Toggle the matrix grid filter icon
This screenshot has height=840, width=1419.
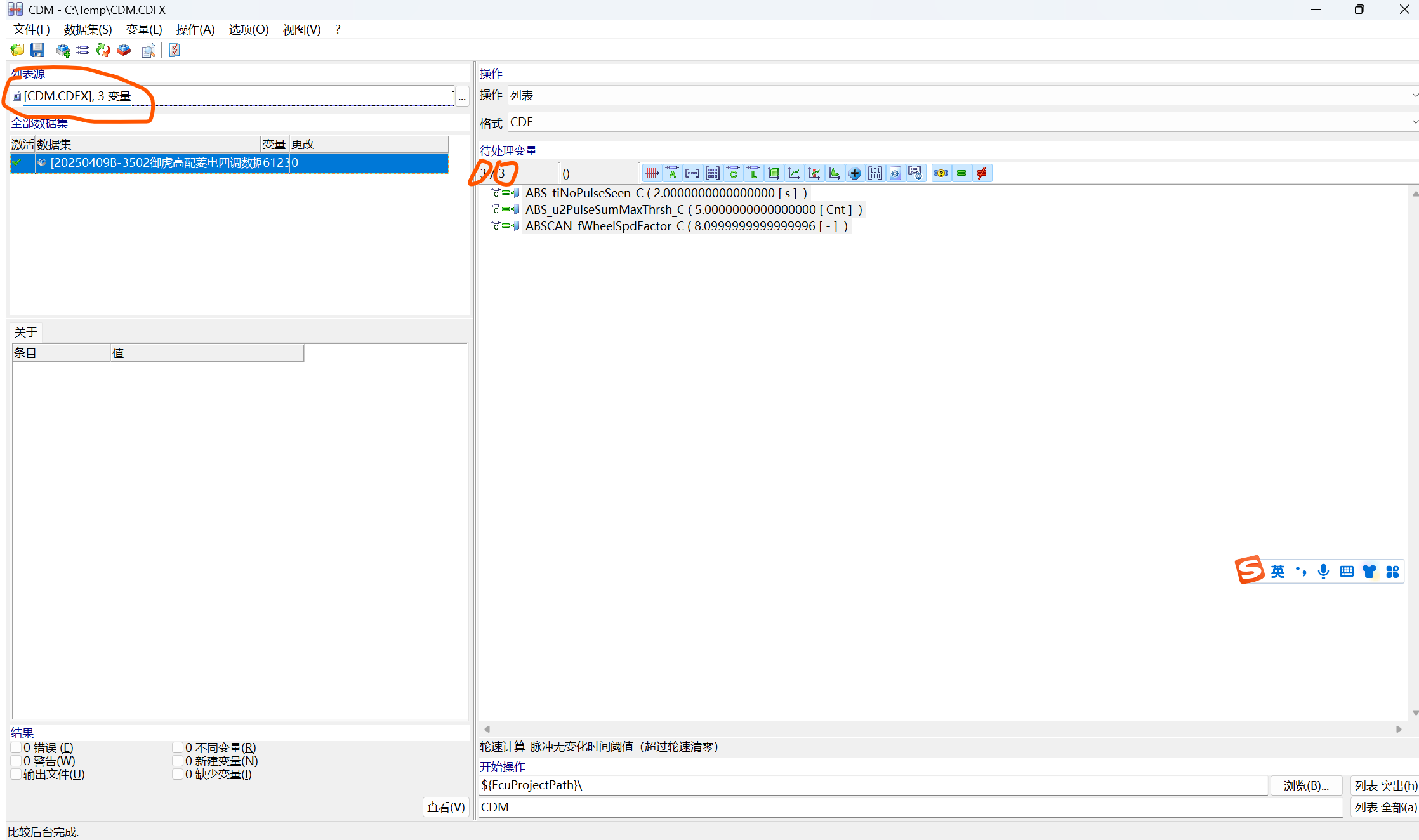[x=713, y=173]
